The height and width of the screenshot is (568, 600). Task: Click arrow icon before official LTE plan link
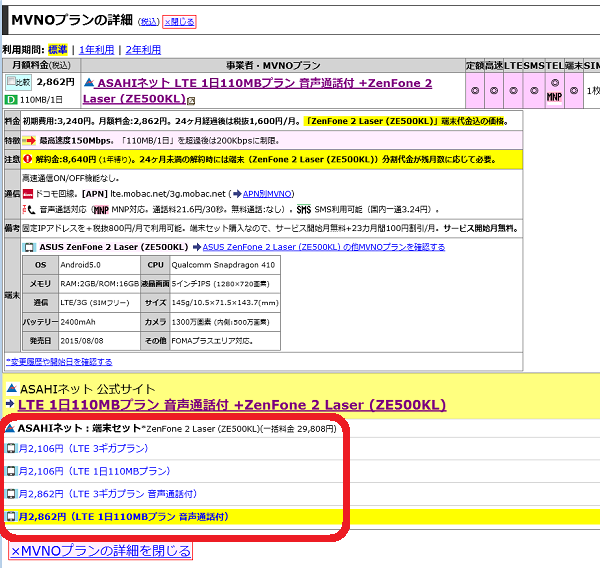(10, 403)
